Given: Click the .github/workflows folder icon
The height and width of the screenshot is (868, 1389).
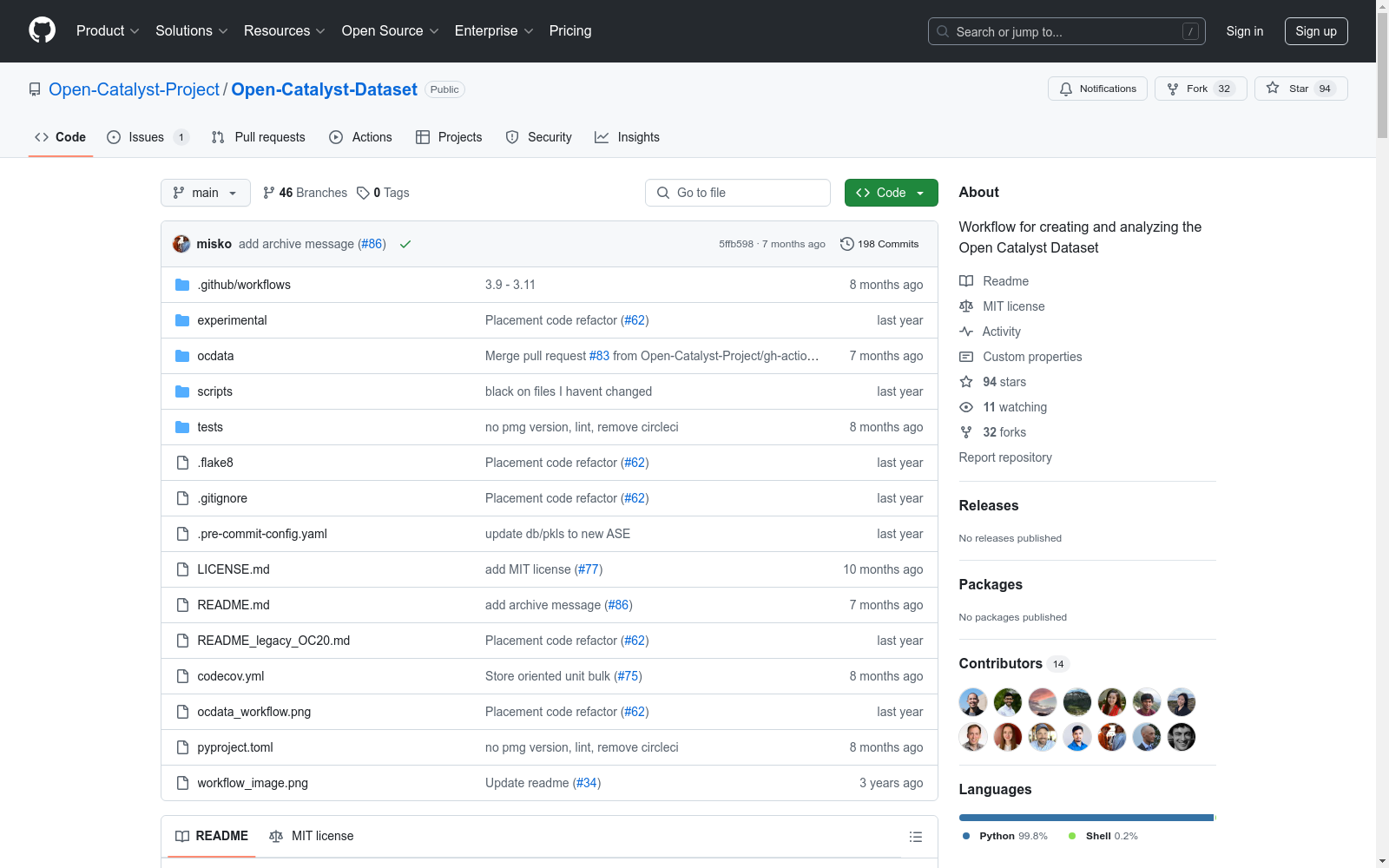Looking at the screenshot, I should pyautogui.click(x=182, y=285).
